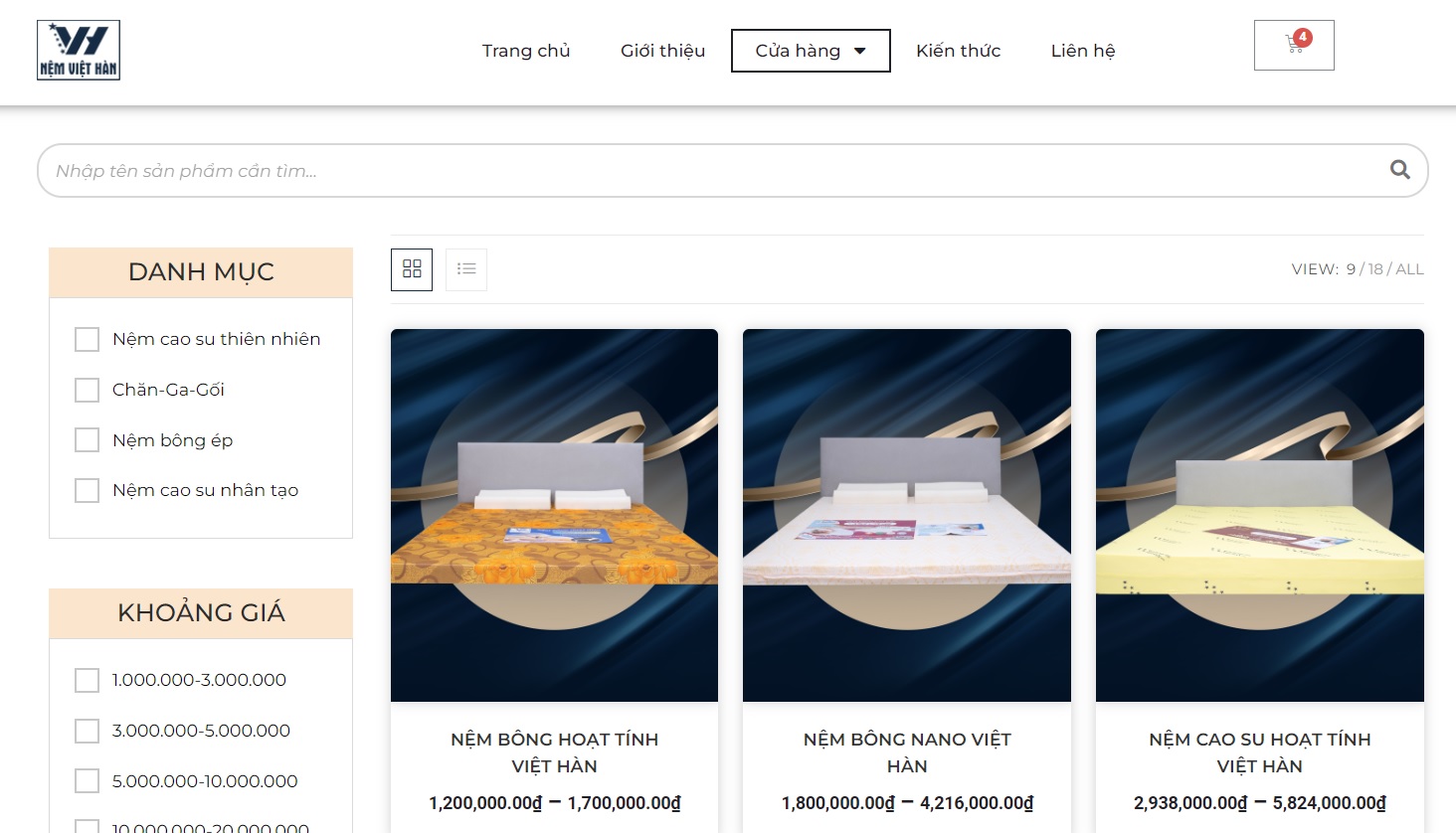The height and width of the screenshot is (833, 1456).
Task: Open the Trang chủ menu item
Action: (526, 51)
